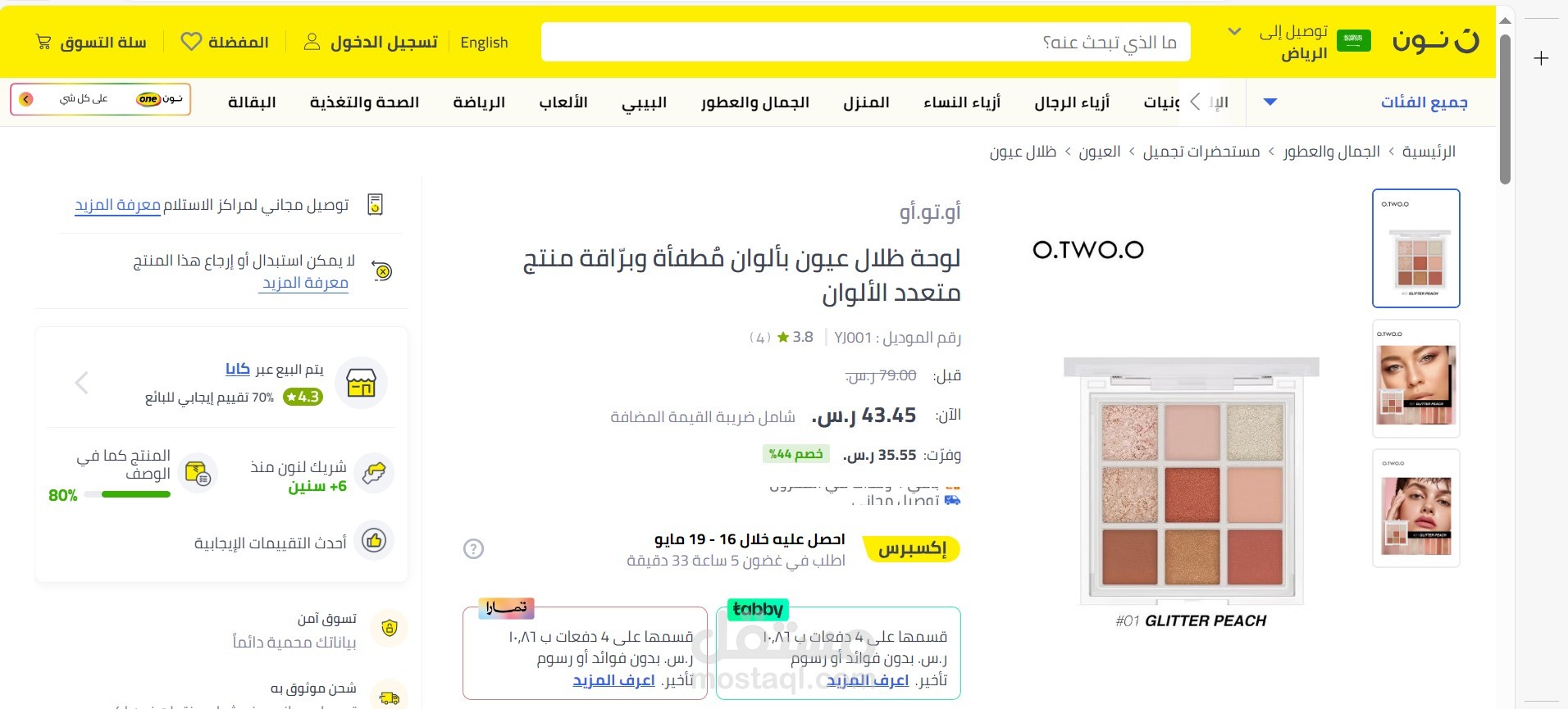The image size is (1568, 709).
Task: Click العيون breadcrumb link
Action: click(x=1100, y=152)
